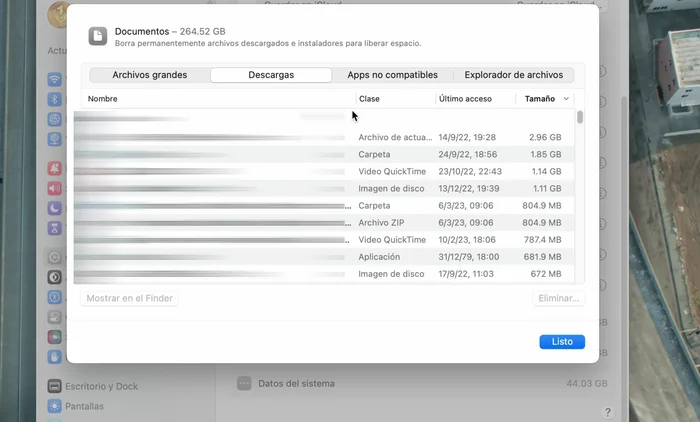Toggle sort order chevron on Tamaño column

click(x=566, y=99)
